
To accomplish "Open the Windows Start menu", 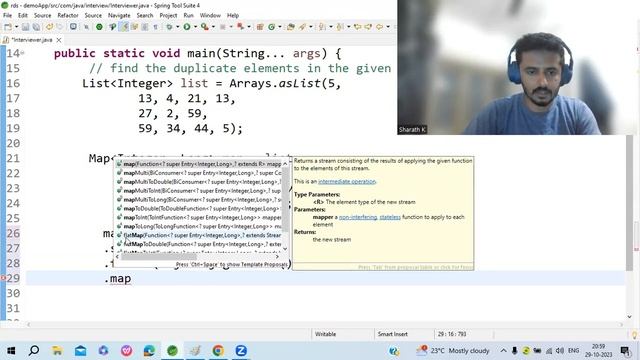I will [11, 351].
